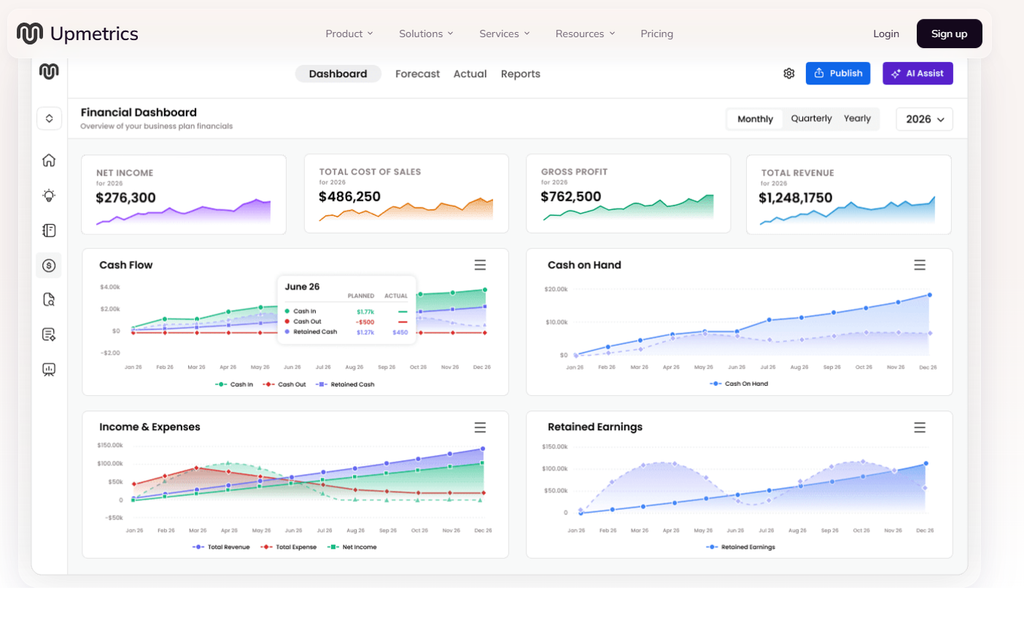1024x617 pixels.
Task: Click the Financial Dashboard heading
Action: tap(138, 112)
